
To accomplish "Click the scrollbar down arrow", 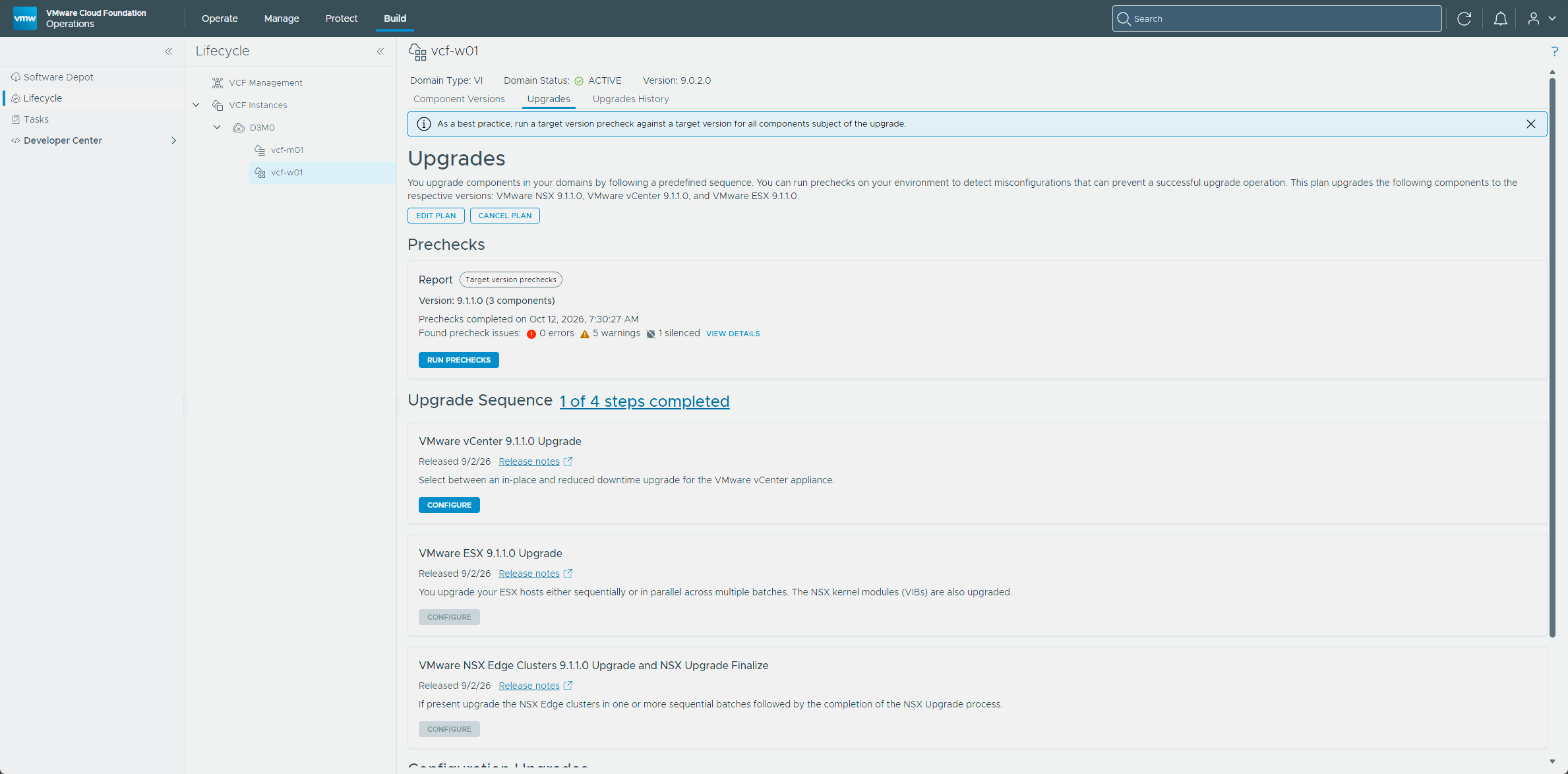I will point(1552,761).
